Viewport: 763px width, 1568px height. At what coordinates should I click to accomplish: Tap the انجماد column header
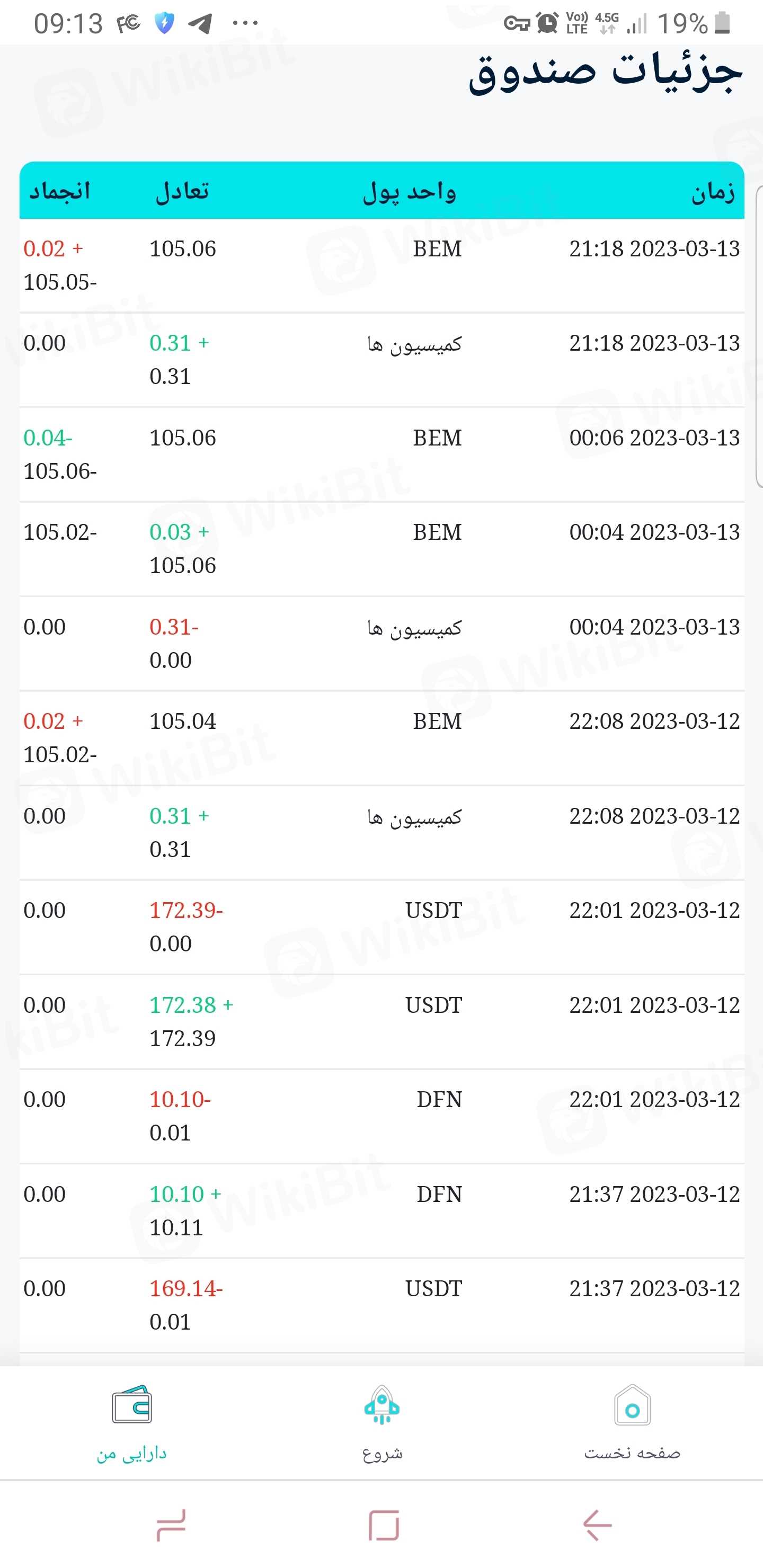coord(60,192)
